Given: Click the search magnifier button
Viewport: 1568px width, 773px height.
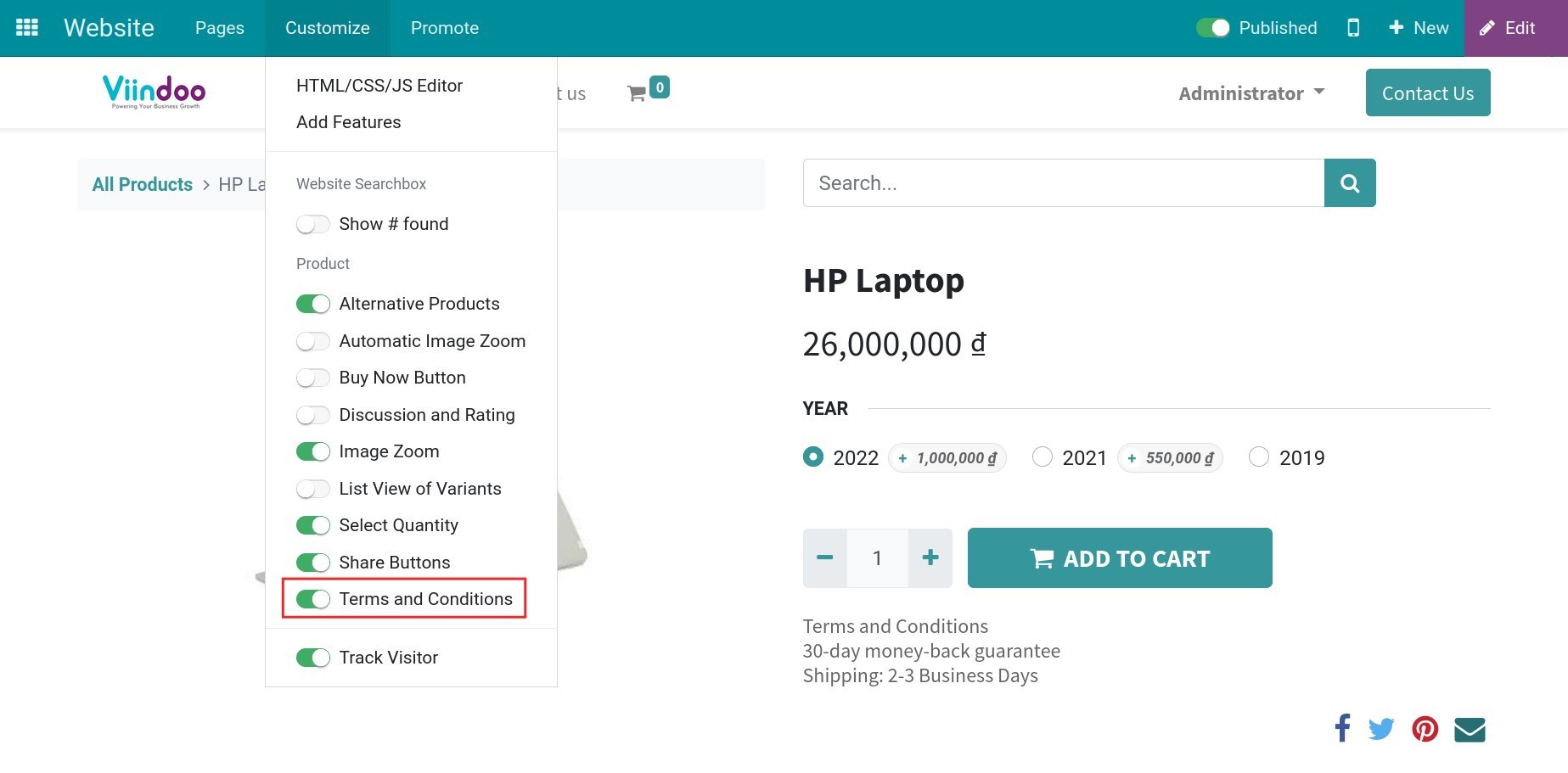Looking at the screenshot, I should 1349,183.
